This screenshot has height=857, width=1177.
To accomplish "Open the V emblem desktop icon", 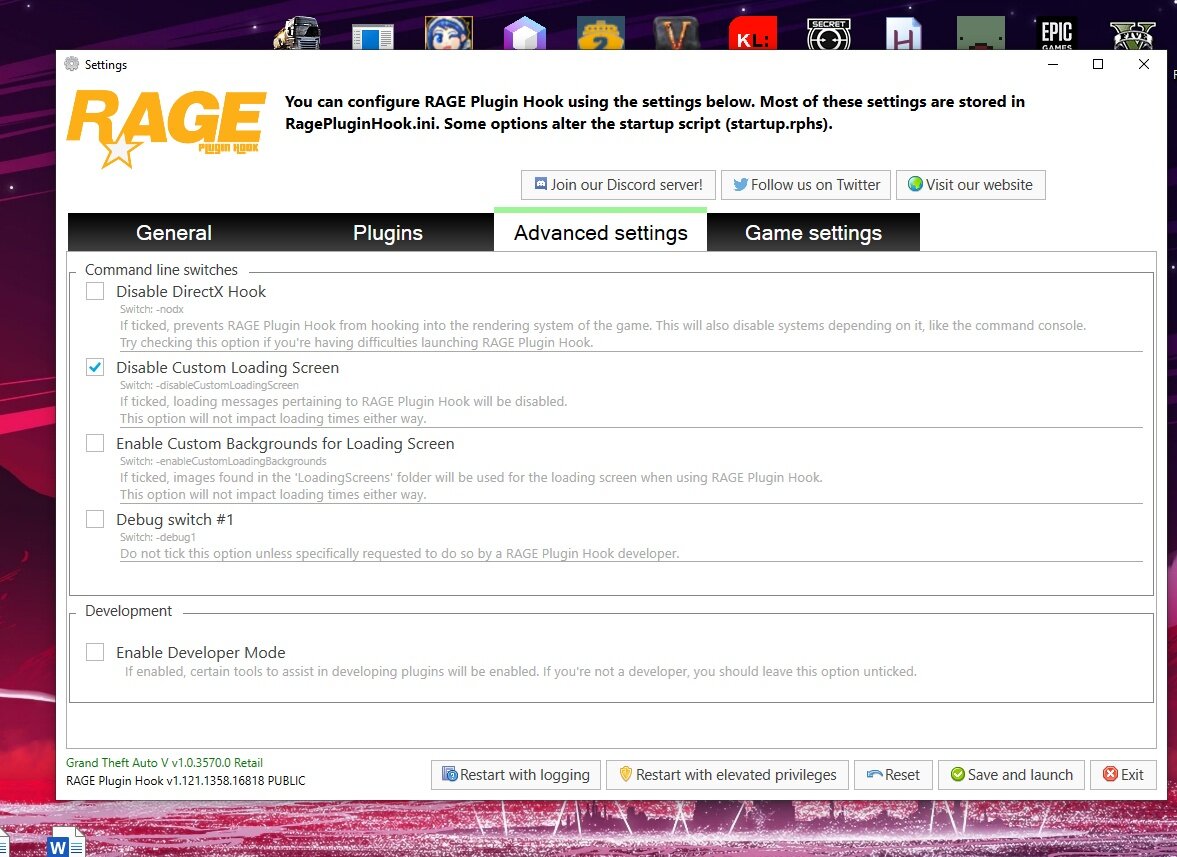I will point(676,34).
